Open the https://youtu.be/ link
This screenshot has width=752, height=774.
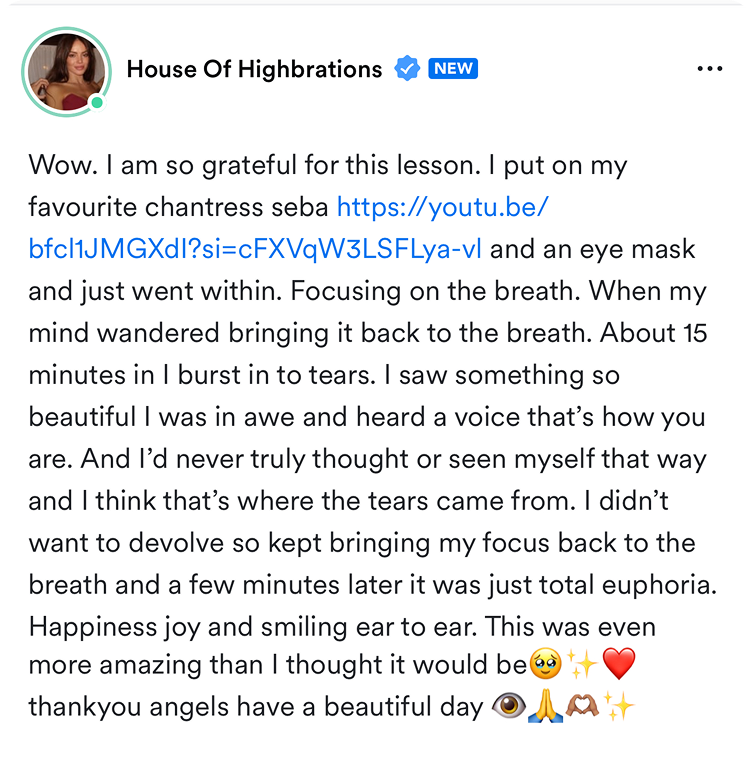442,207
